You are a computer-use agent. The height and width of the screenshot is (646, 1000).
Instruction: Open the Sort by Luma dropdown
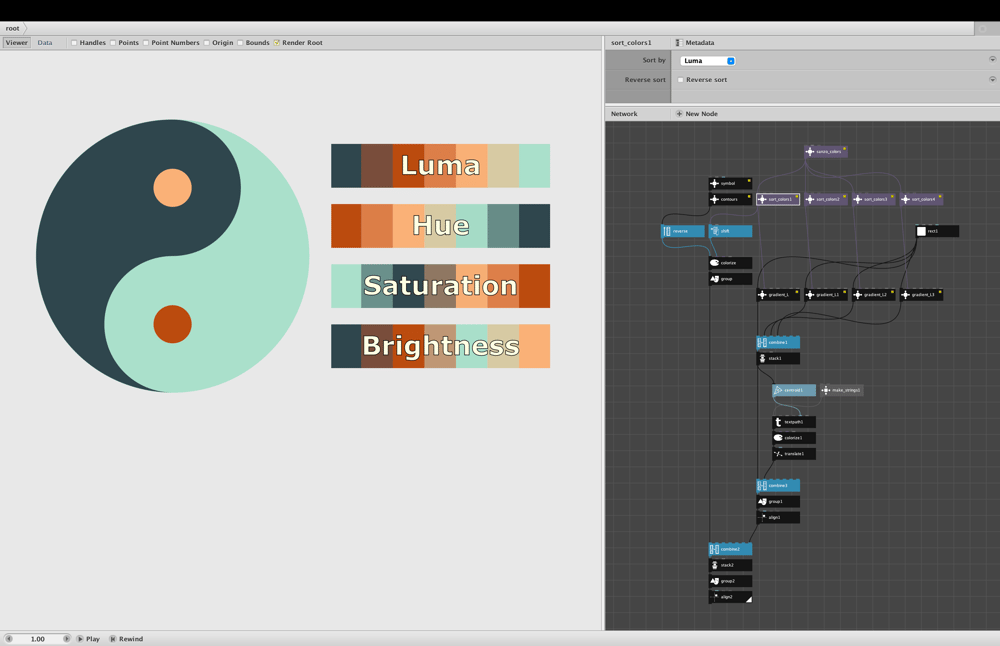(708, 61)
